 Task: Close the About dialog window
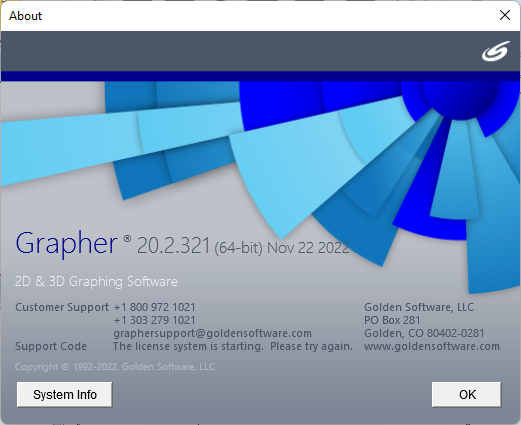505,15
